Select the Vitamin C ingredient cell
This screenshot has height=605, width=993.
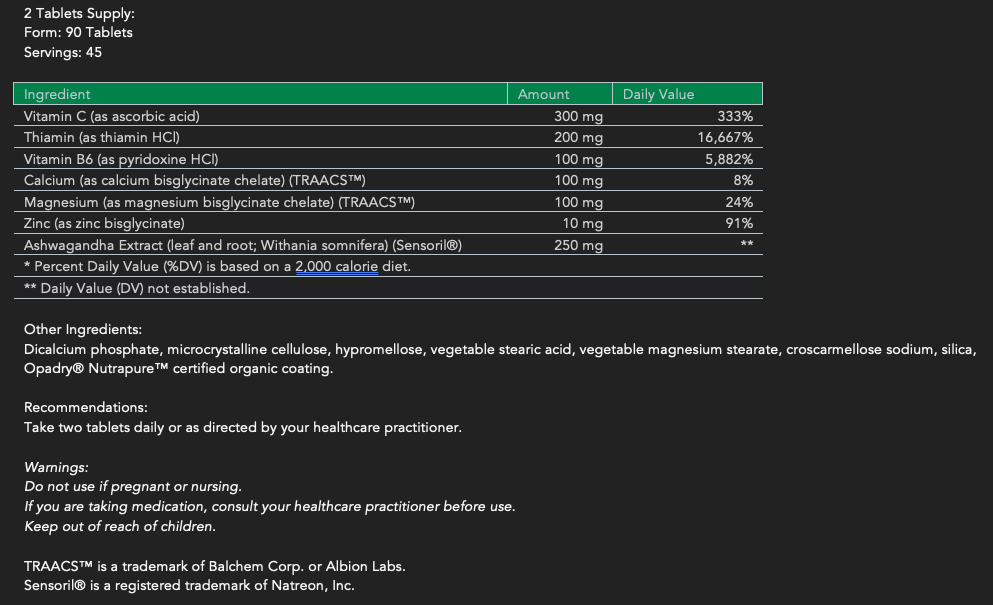(112, 116)
